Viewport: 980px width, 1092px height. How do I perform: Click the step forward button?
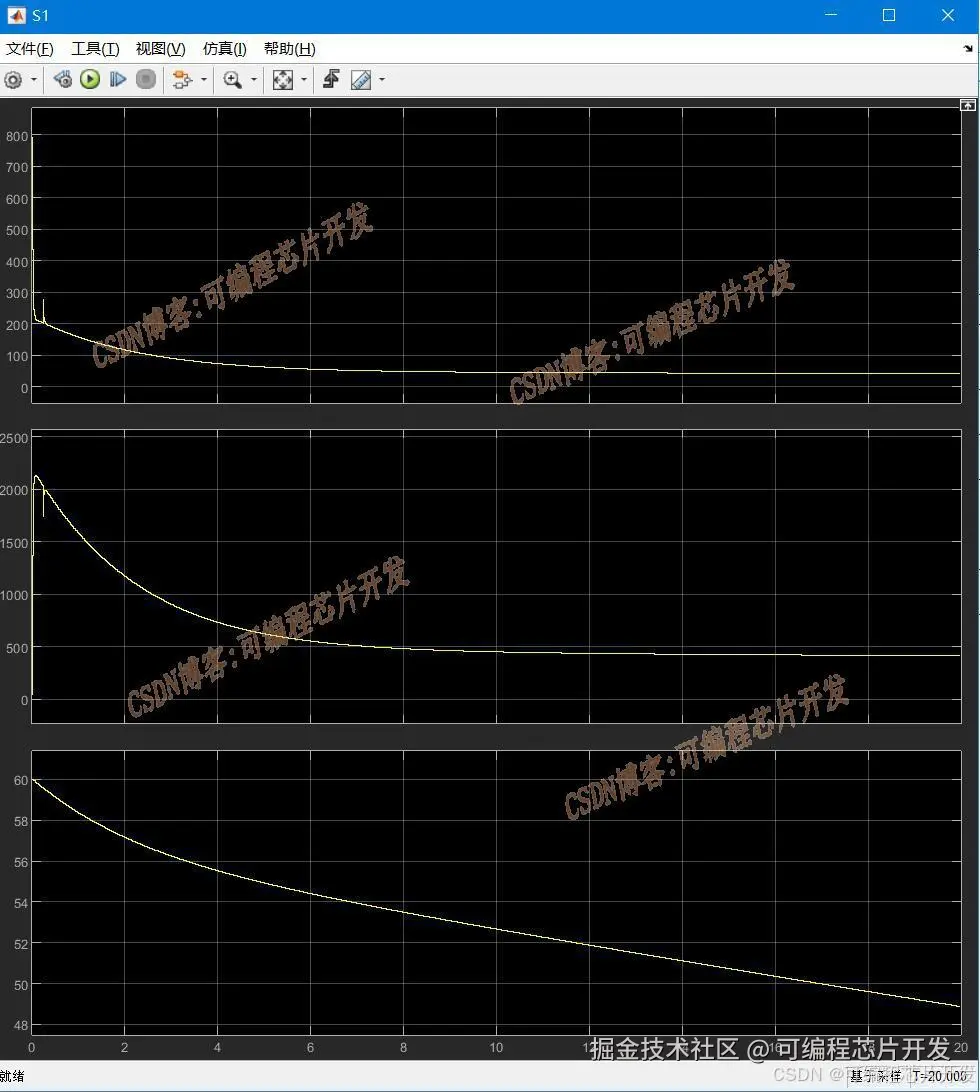click(118, 80)
